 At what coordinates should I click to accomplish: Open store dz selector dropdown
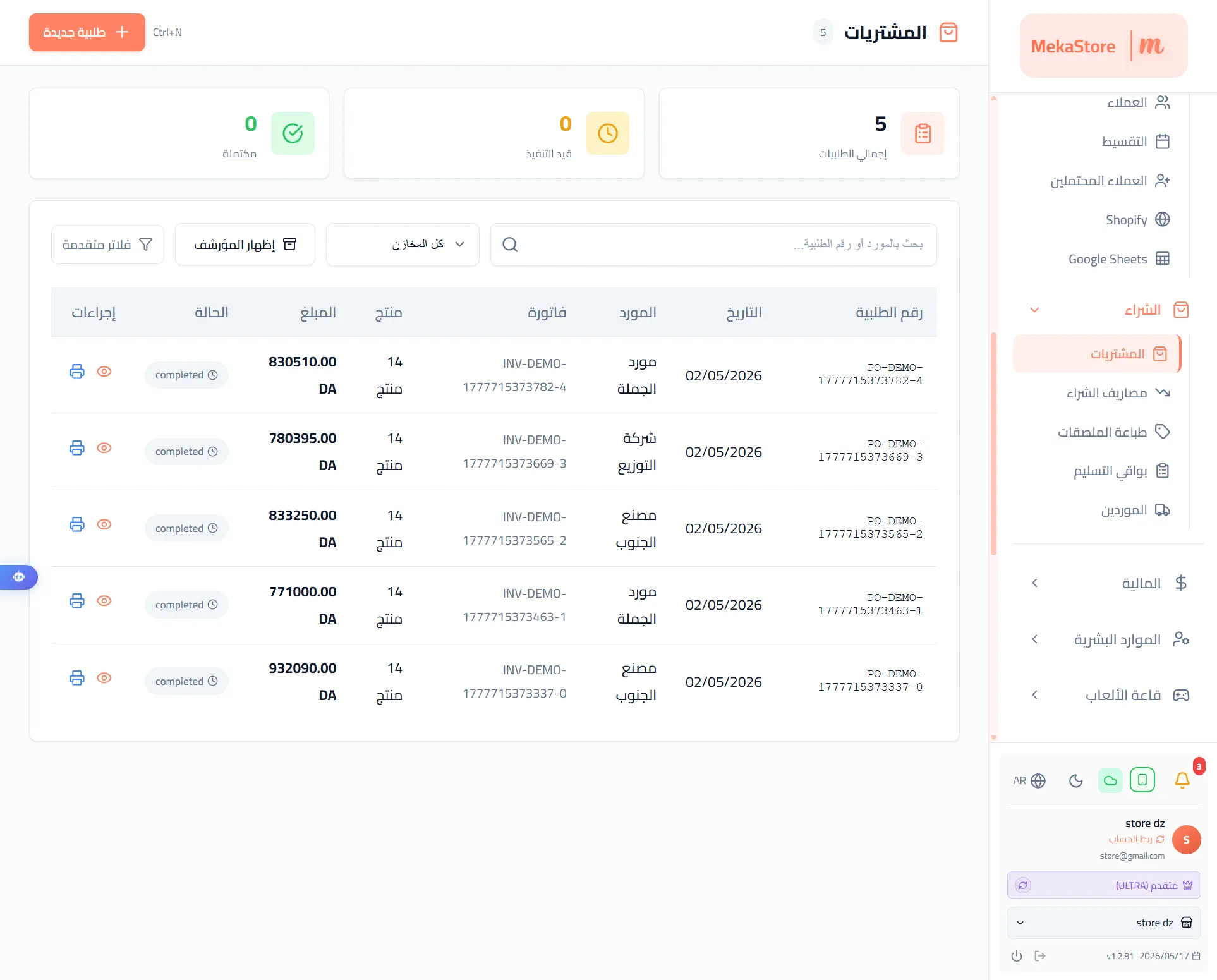(x=1104, y=923)
